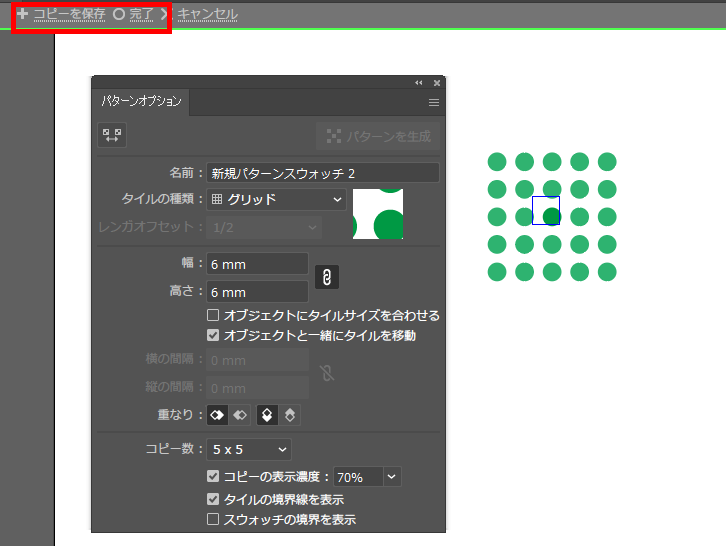Uncheck オブジェクトと一緒にタイルを移動 checkbox
The image size is (726, 546).
point(213,335)
